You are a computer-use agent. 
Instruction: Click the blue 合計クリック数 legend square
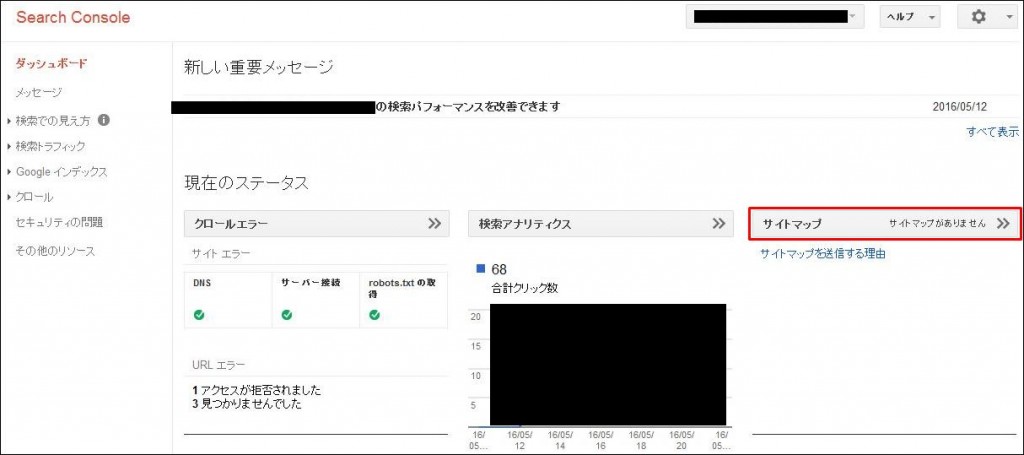pyautogui.click(x=482, y=269)
